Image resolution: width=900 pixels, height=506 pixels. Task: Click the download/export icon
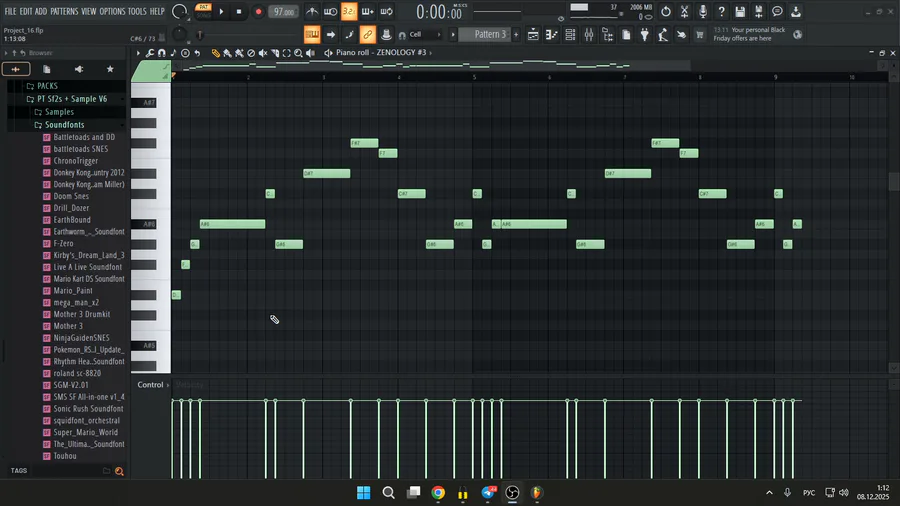[x=796, y=11]
